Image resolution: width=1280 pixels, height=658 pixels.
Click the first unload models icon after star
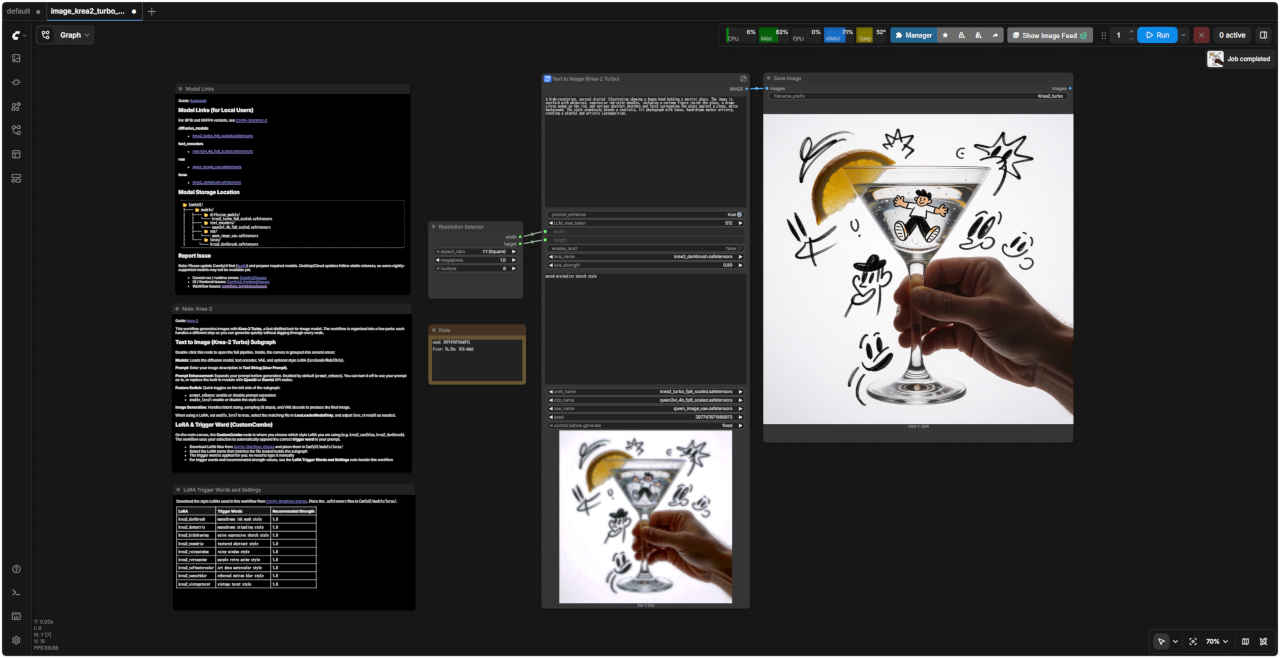[x=962, y=35]
